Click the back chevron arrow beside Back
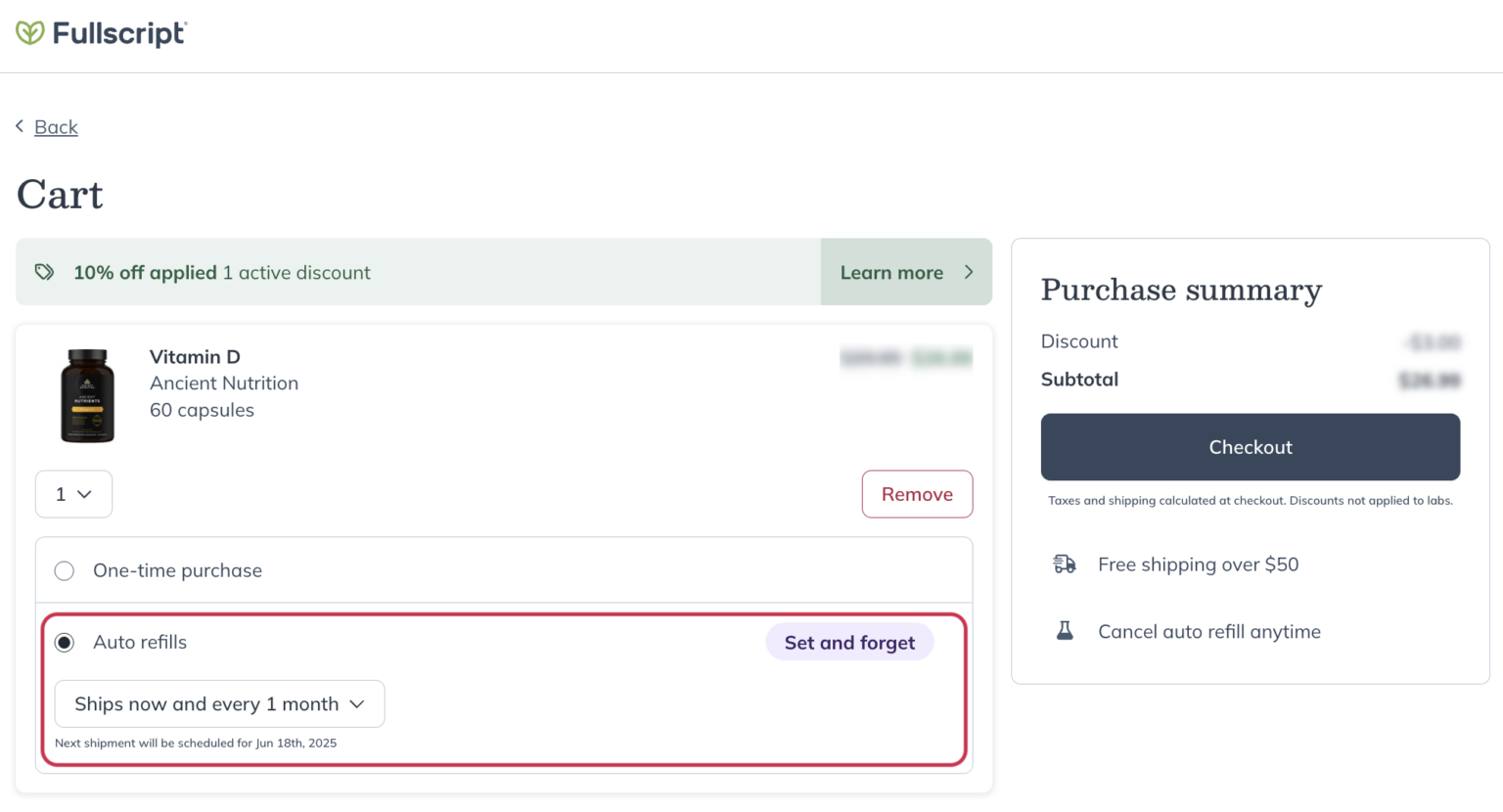This screenshot has height=812, width=1503. [x=19, y=126]
